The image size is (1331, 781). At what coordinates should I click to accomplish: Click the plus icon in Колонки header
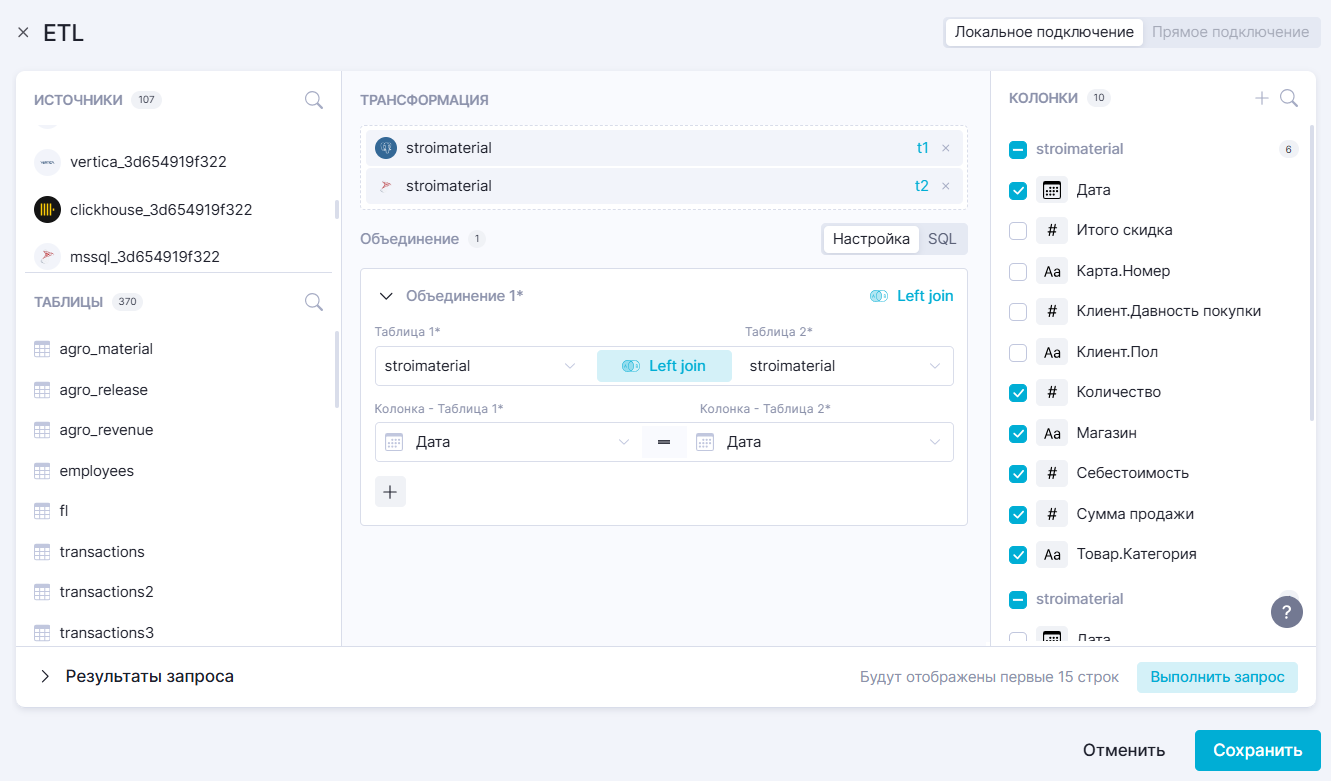[1262, 98]
